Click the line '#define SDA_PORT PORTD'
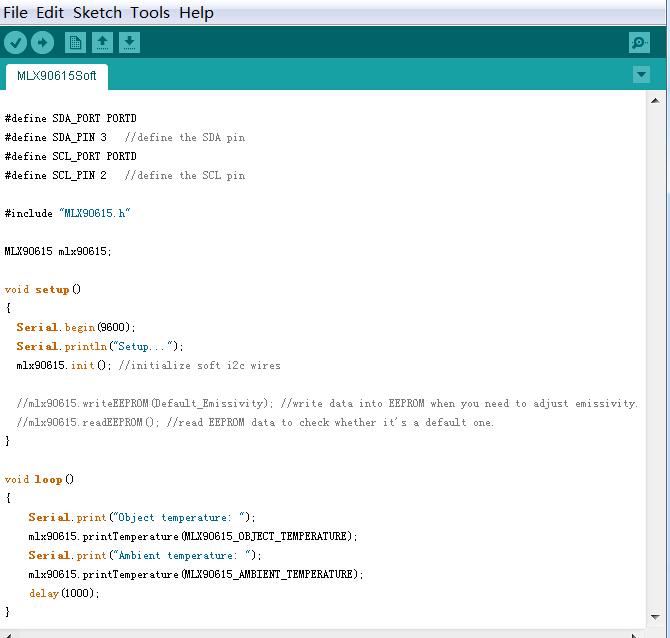Image resolution: width=670 pixels, height=638 pixels. point(71,118)
